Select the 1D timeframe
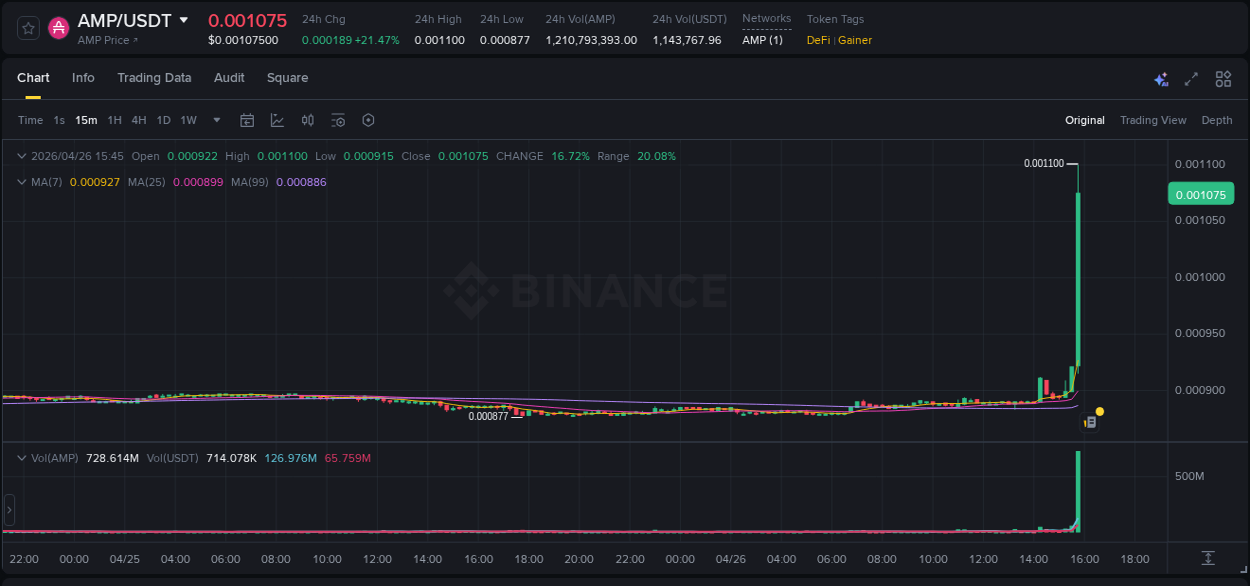The width and height of the screenshot is (1250, 586). tap(163, 120)
